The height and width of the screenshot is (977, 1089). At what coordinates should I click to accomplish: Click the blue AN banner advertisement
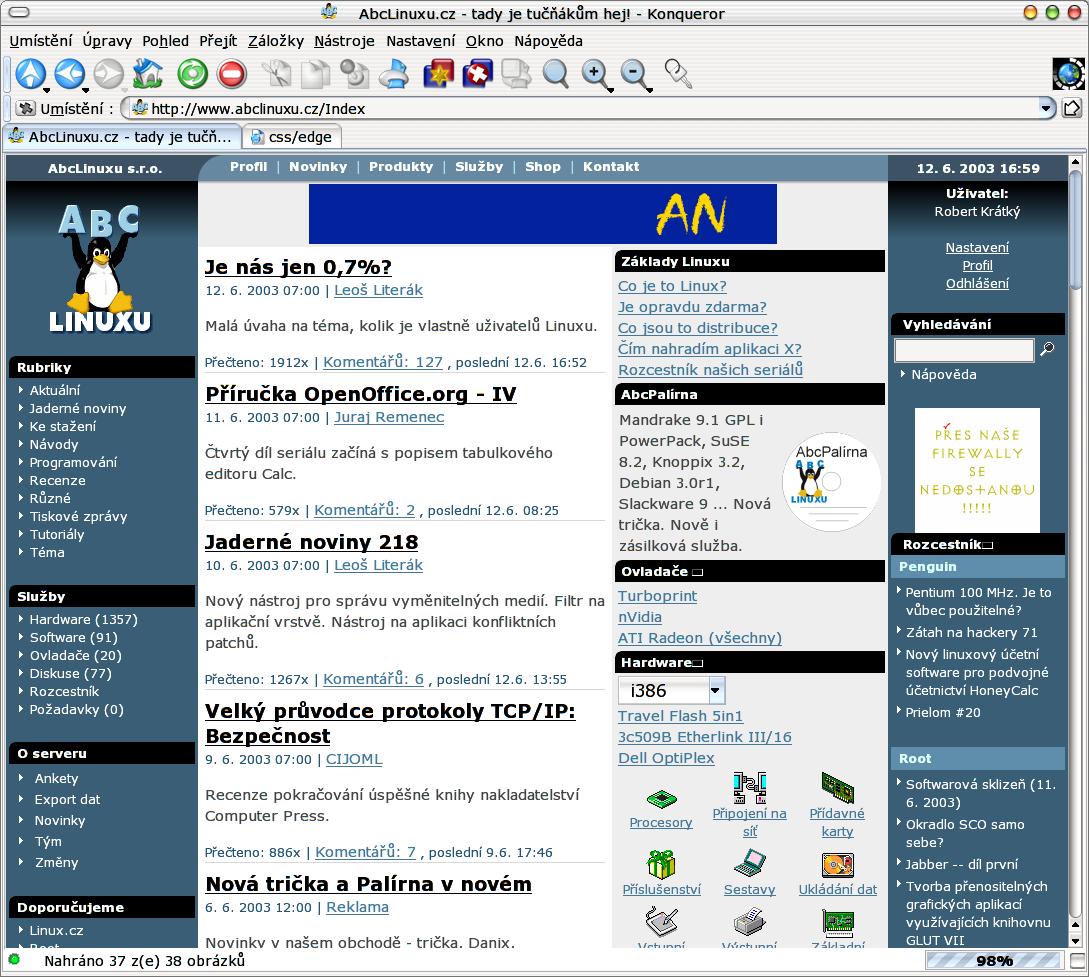click(542, 214)
